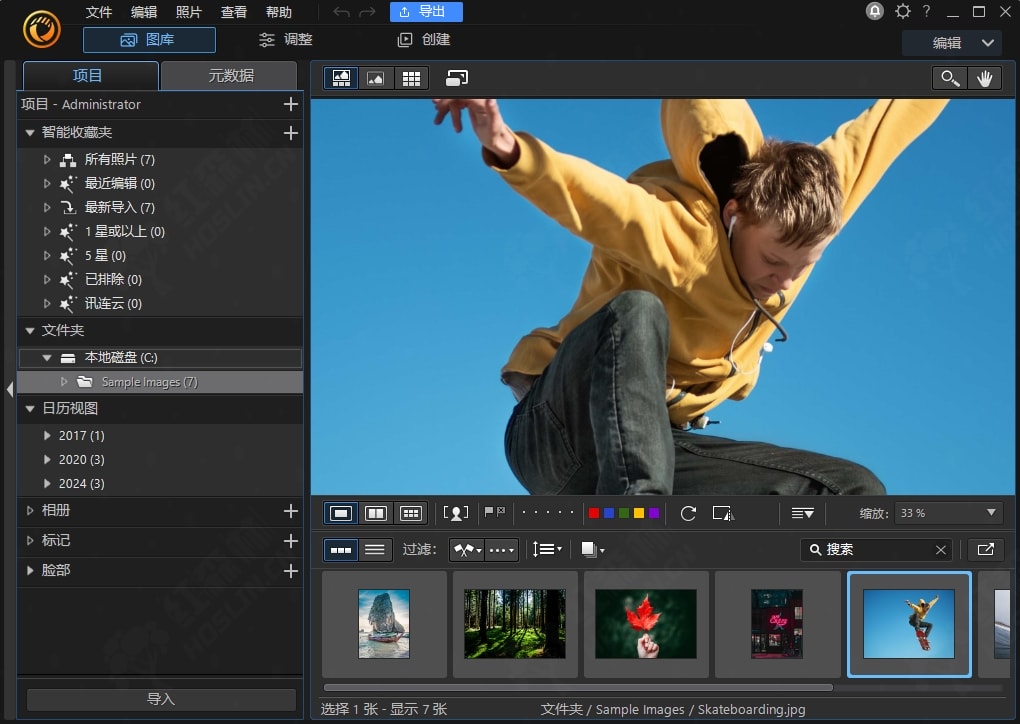This screenshot has height=724, width=1020.
Task: Select the red maple leaf thumbnail
Action: pos(646,624)
